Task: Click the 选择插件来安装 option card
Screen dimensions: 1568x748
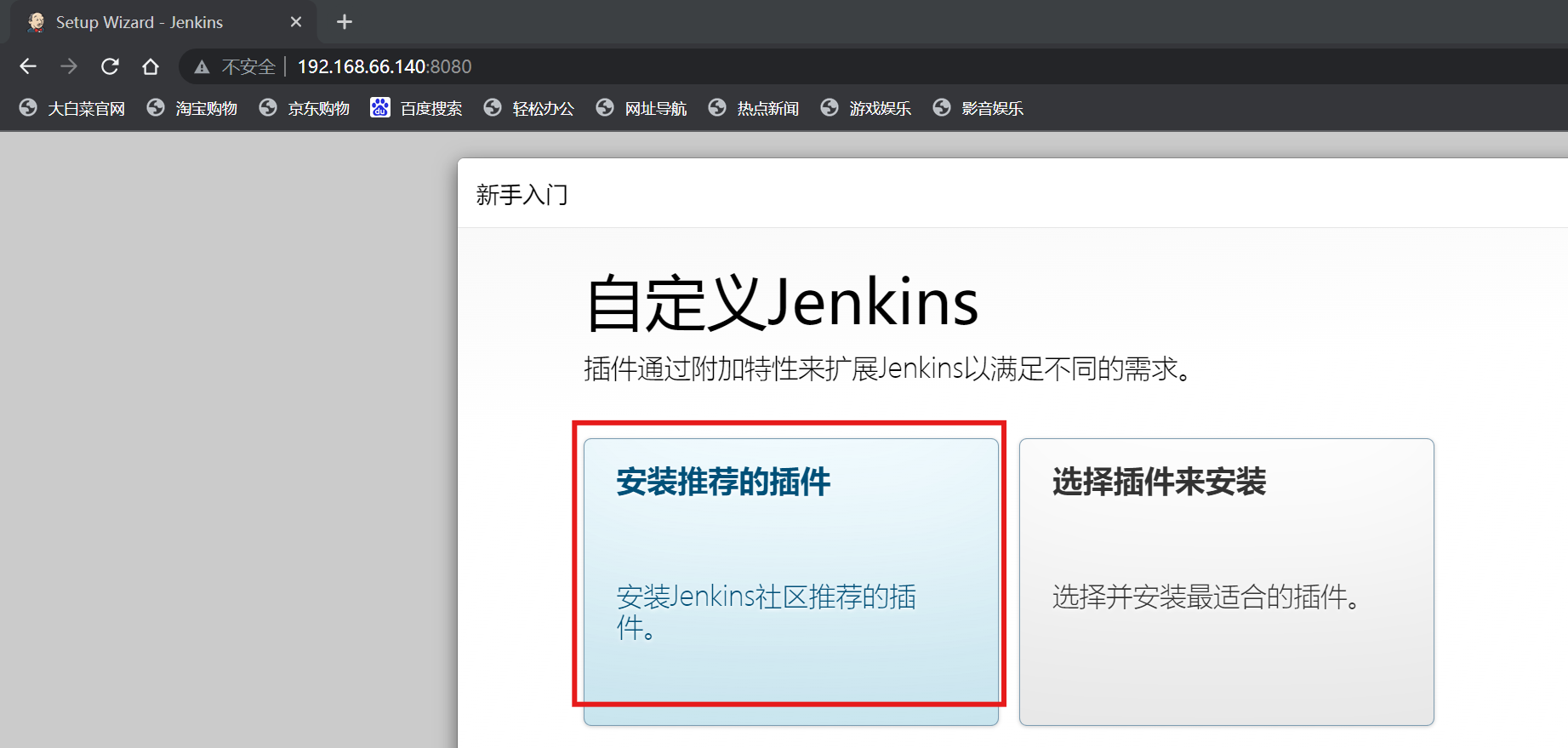Action: tap(1227, 582)
